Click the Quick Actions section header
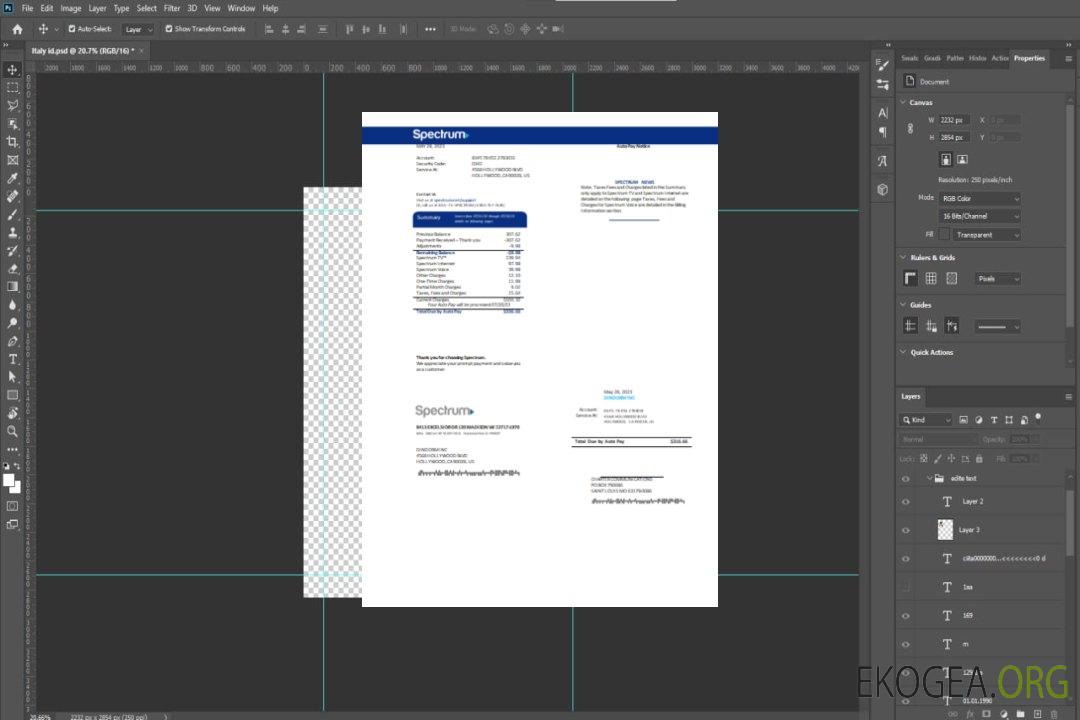1080x720 pixels. (931, 352)
